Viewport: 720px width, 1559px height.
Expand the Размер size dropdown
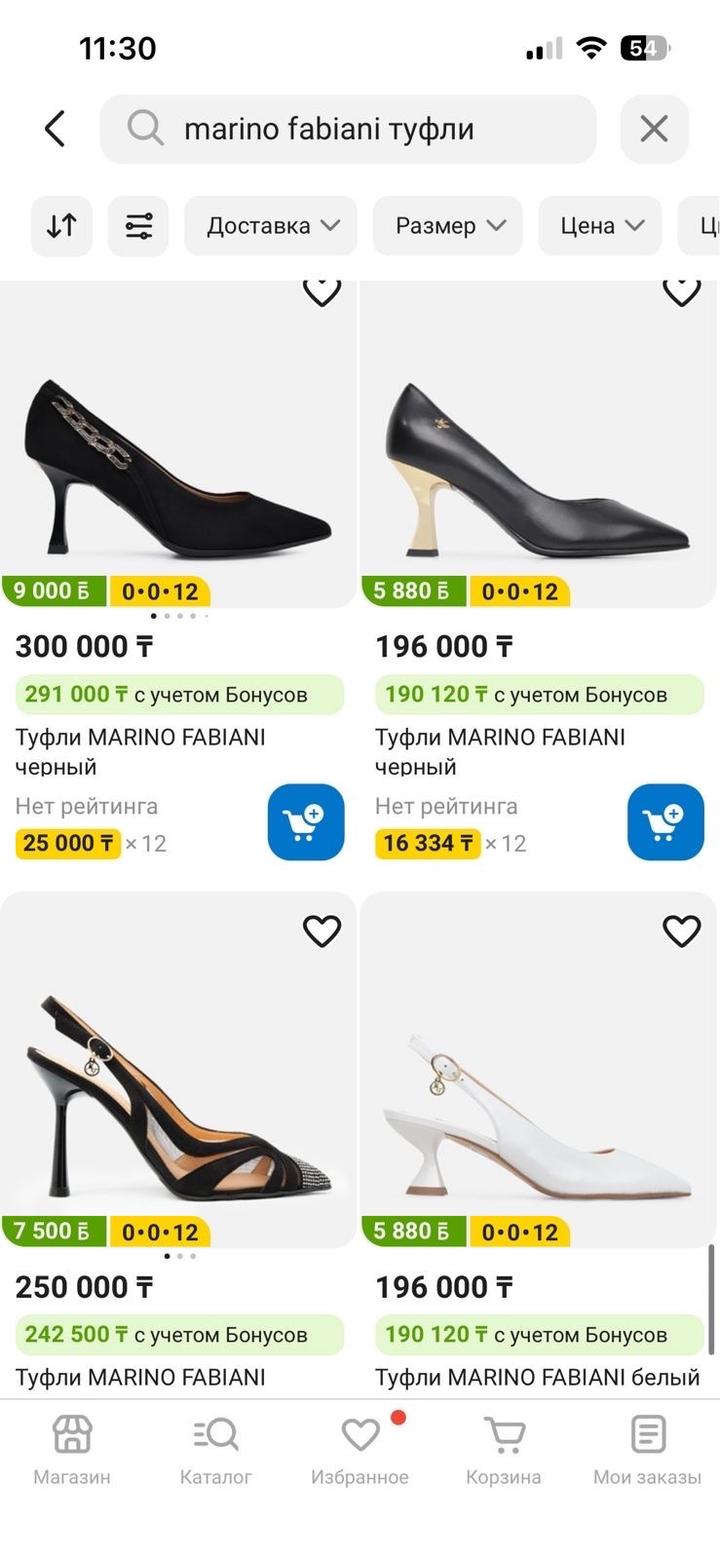tap(448, 226)
